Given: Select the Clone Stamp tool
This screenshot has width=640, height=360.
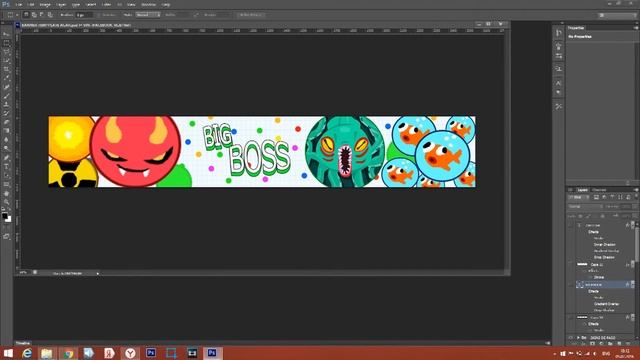Looking at the screenshot, I should 7,105.
